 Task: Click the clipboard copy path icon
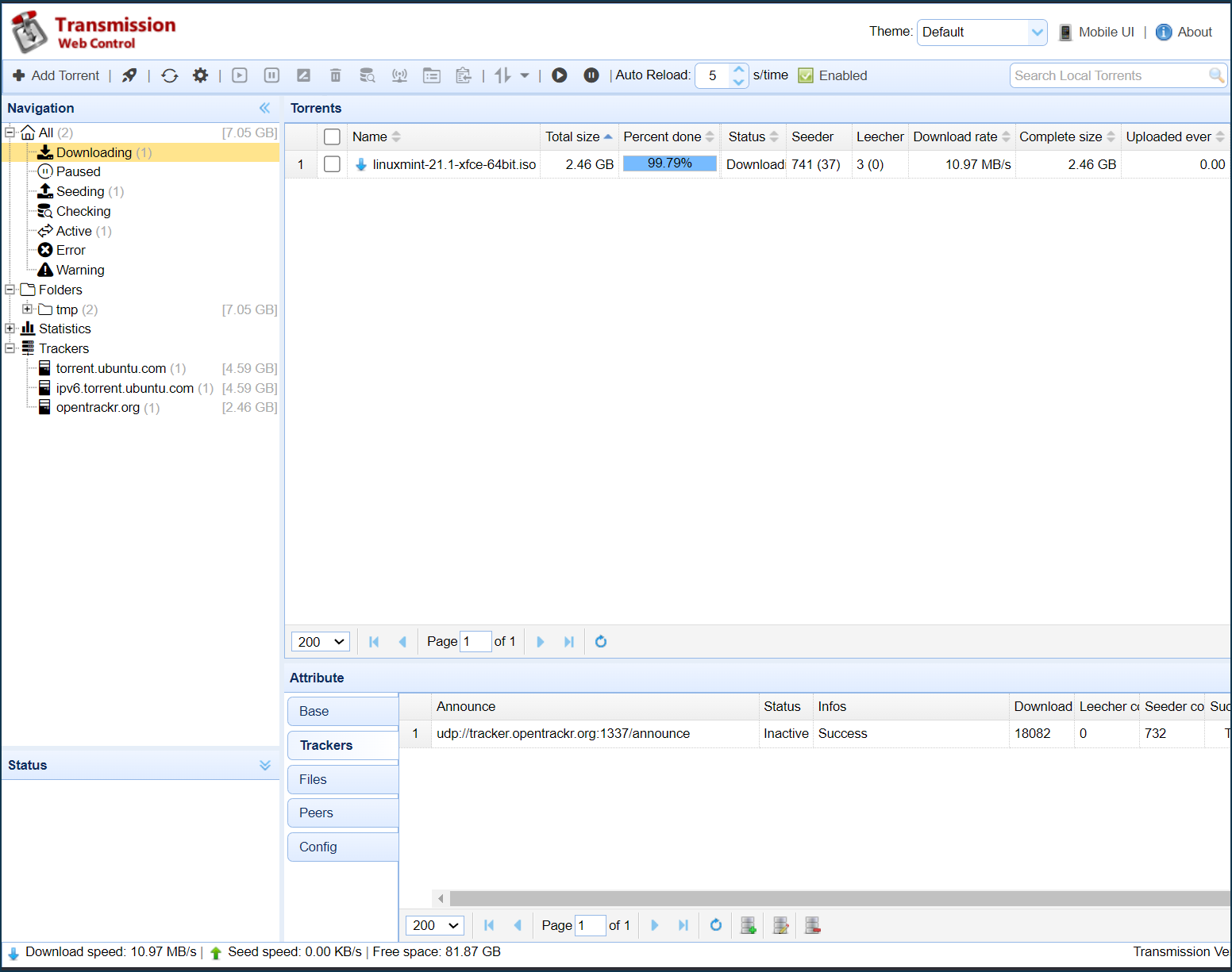(464, 75)
